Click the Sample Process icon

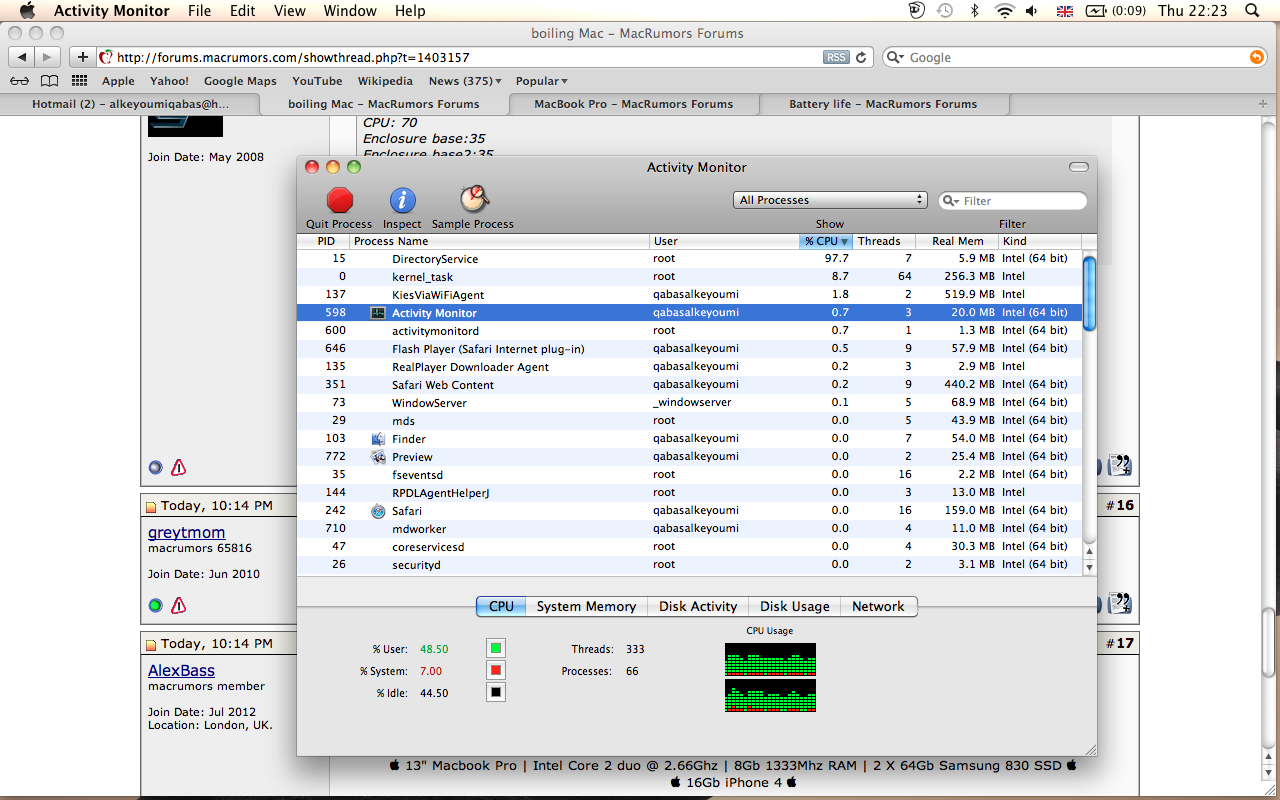tap(473, 200)
